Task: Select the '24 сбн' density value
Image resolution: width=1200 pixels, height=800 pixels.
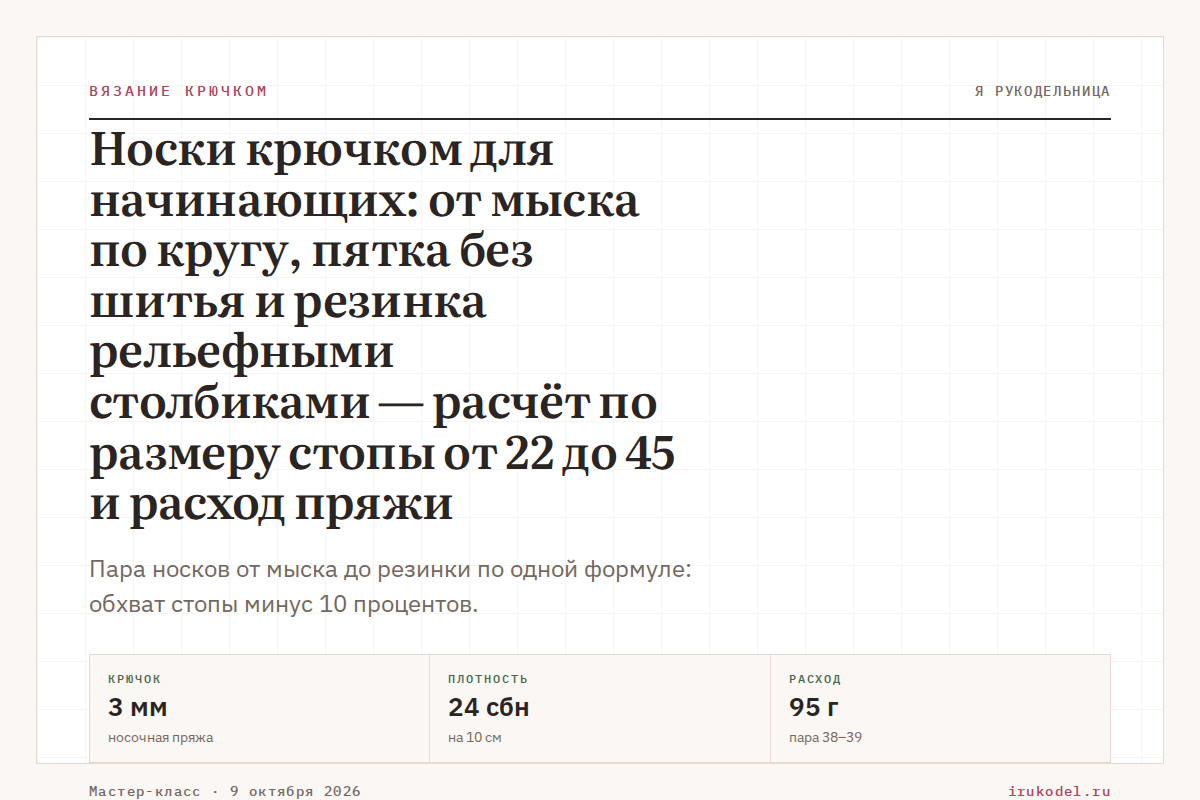Action: tap(489, 708)
